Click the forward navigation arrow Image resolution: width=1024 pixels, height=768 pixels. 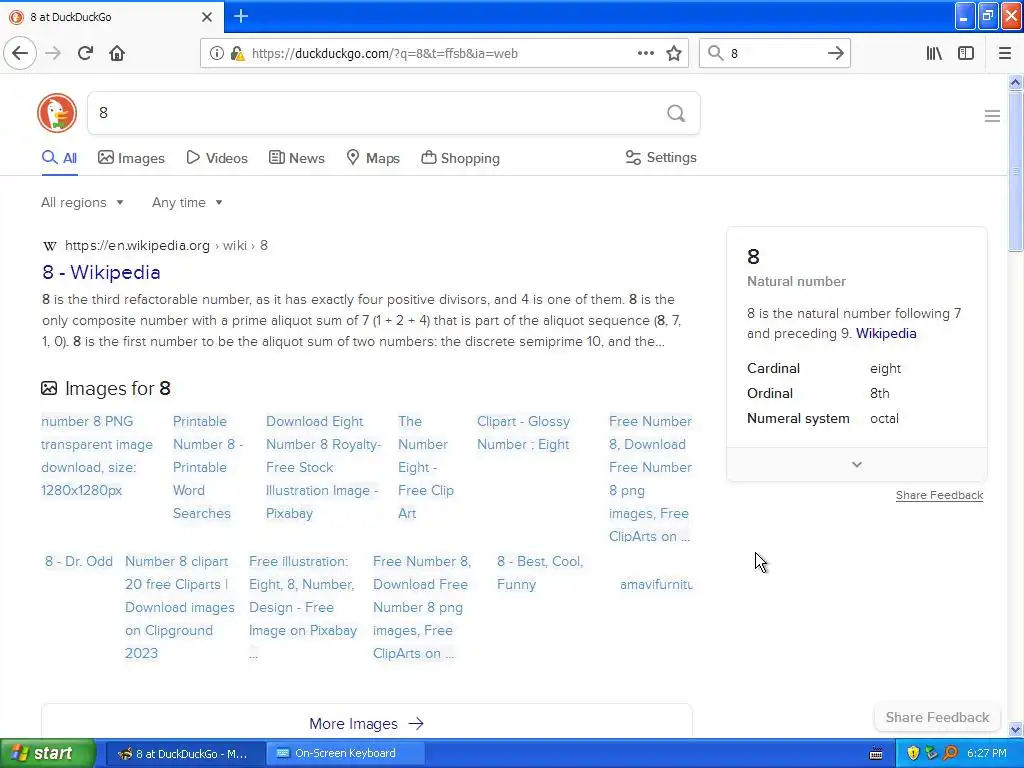(x=53, y=53)
